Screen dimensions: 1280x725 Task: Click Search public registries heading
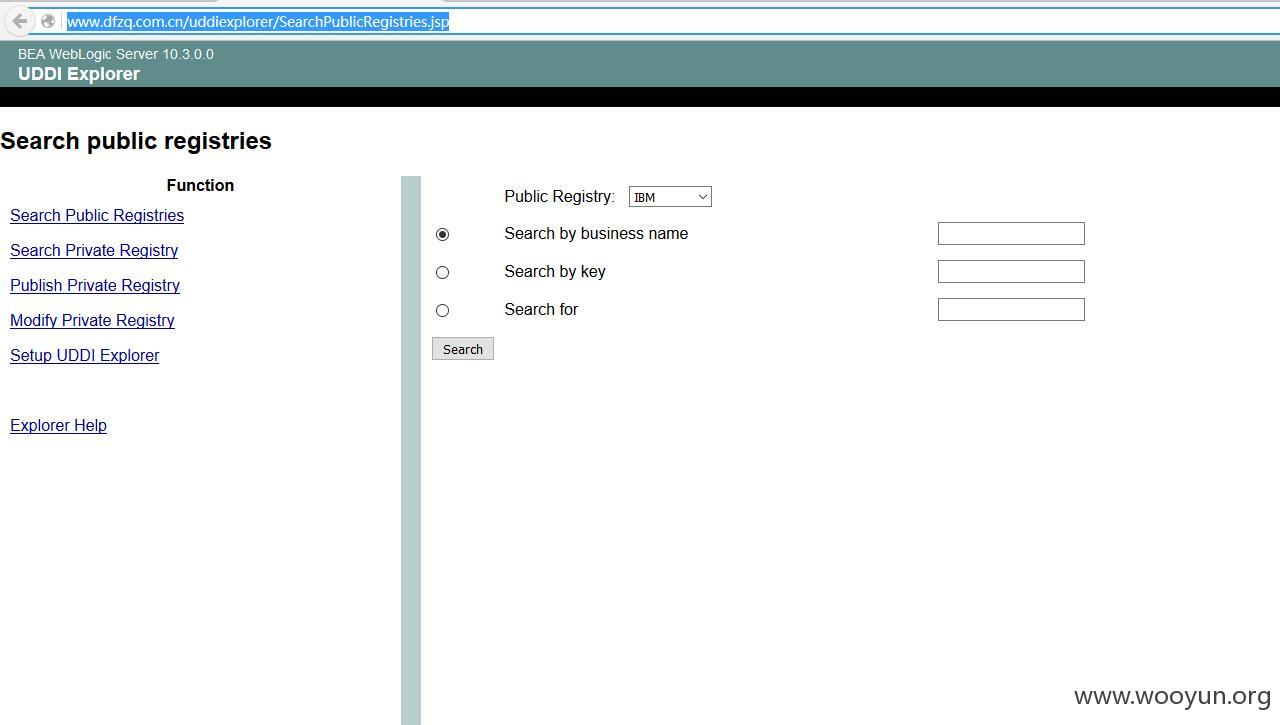pyautogui.click(x=136, y=141)
